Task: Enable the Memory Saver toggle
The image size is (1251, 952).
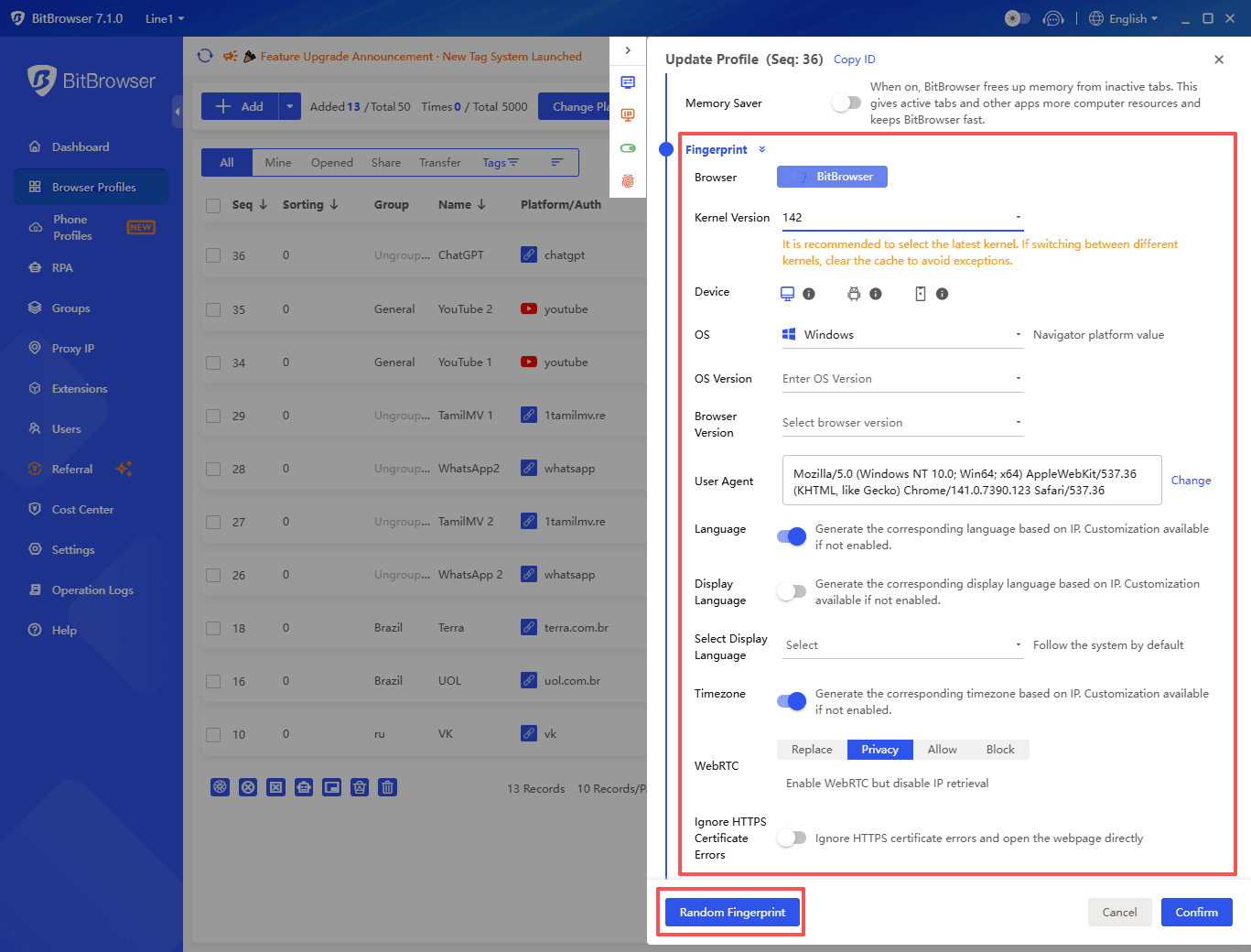Action: [x=845, y=103]
